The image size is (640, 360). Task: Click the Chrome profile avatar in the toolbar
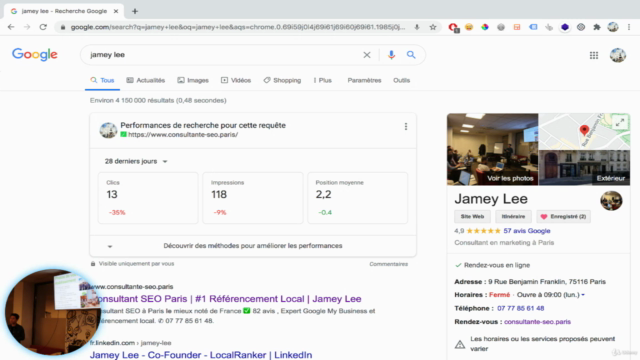(x=613, y=27)
